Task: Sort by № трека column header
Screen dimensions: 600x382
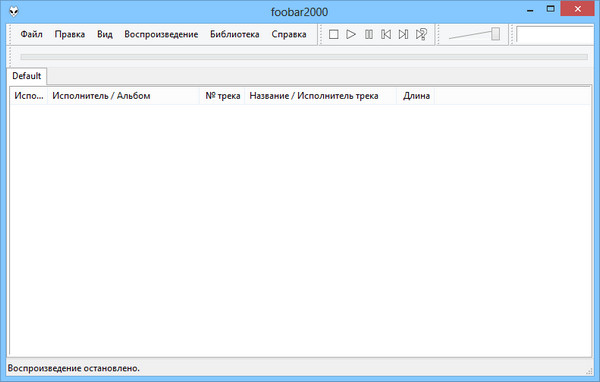Action: 222,96
